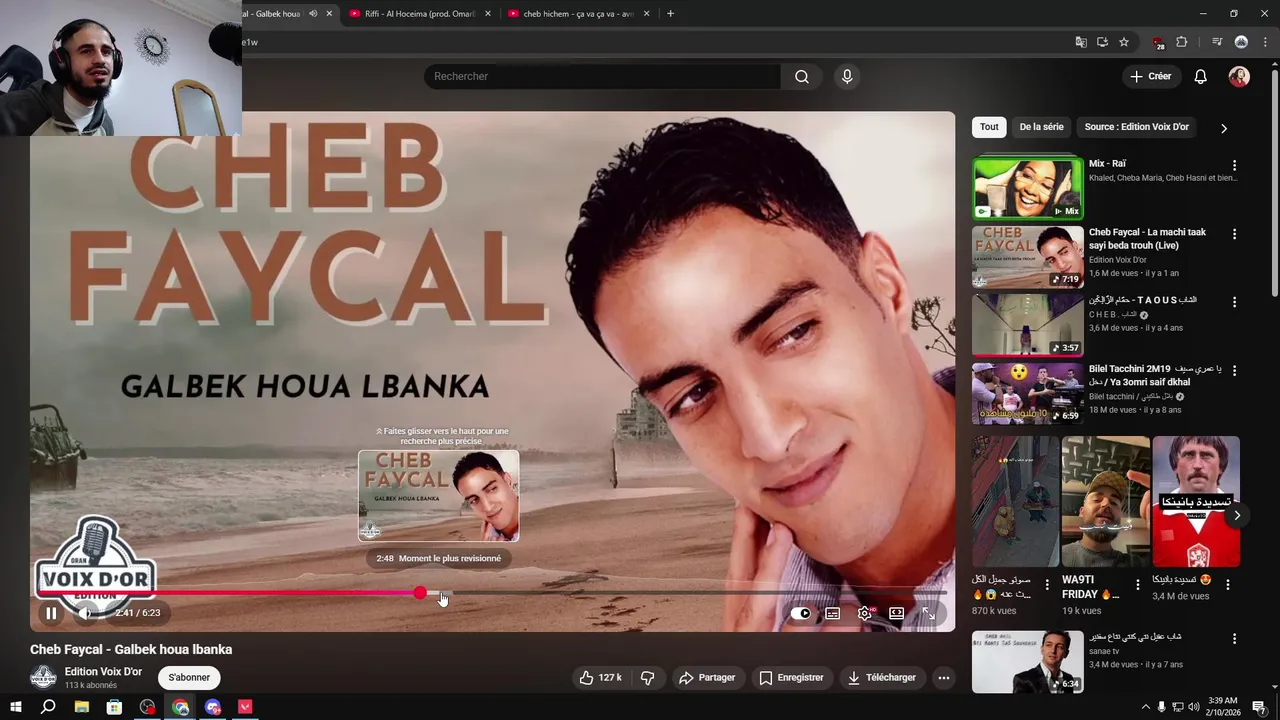Screen dimensions: 1280x720
Task: Open the Chrome profile avatar
Action: 1241,42
